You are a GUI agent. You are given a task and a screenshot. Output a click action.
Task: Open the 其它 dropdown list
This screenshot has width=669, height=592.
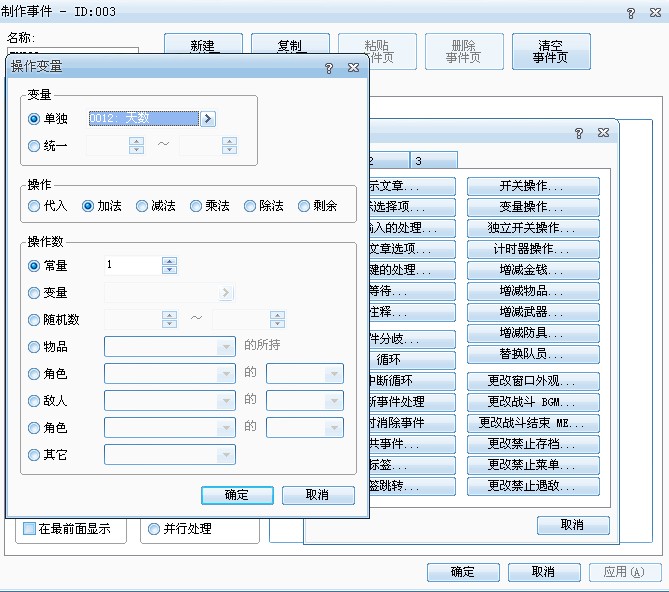[170, 455]
